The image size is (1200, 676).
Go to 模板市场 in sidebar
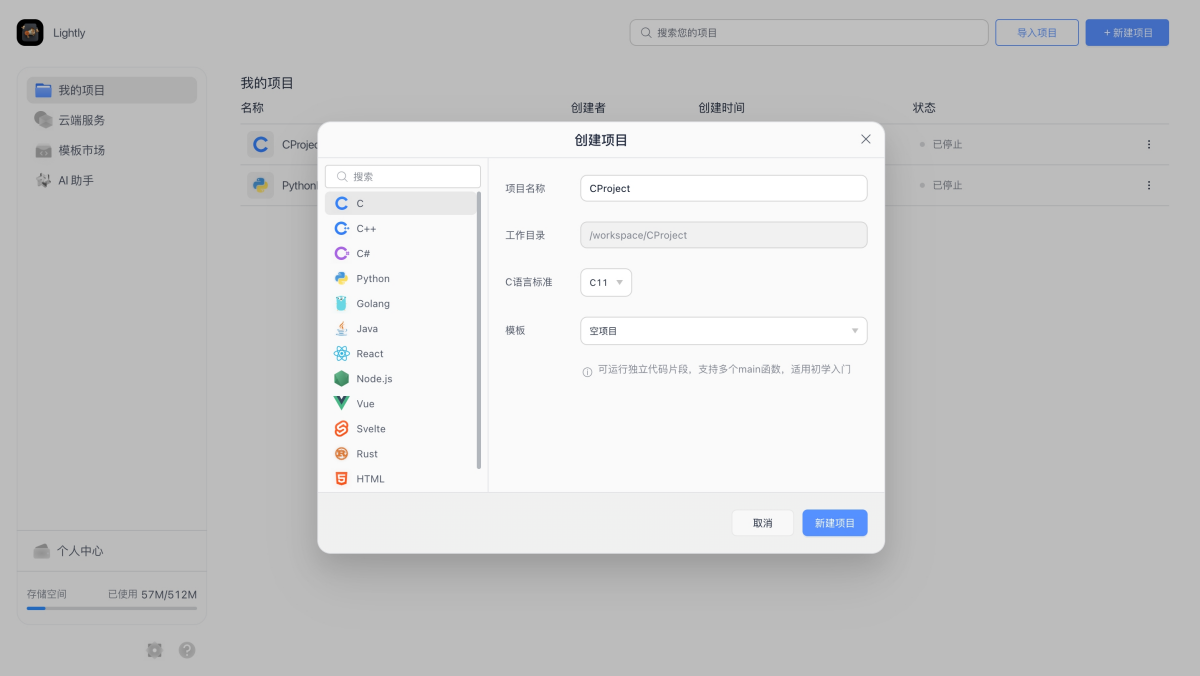tap(112, 150)
